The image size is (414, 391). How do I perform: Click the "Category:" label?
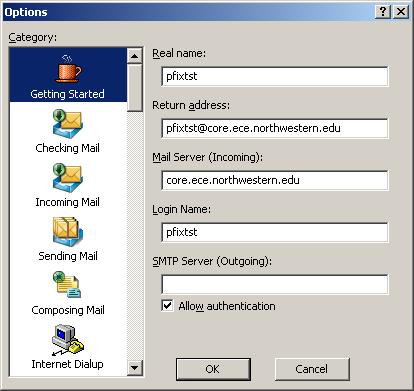[33, 37]
